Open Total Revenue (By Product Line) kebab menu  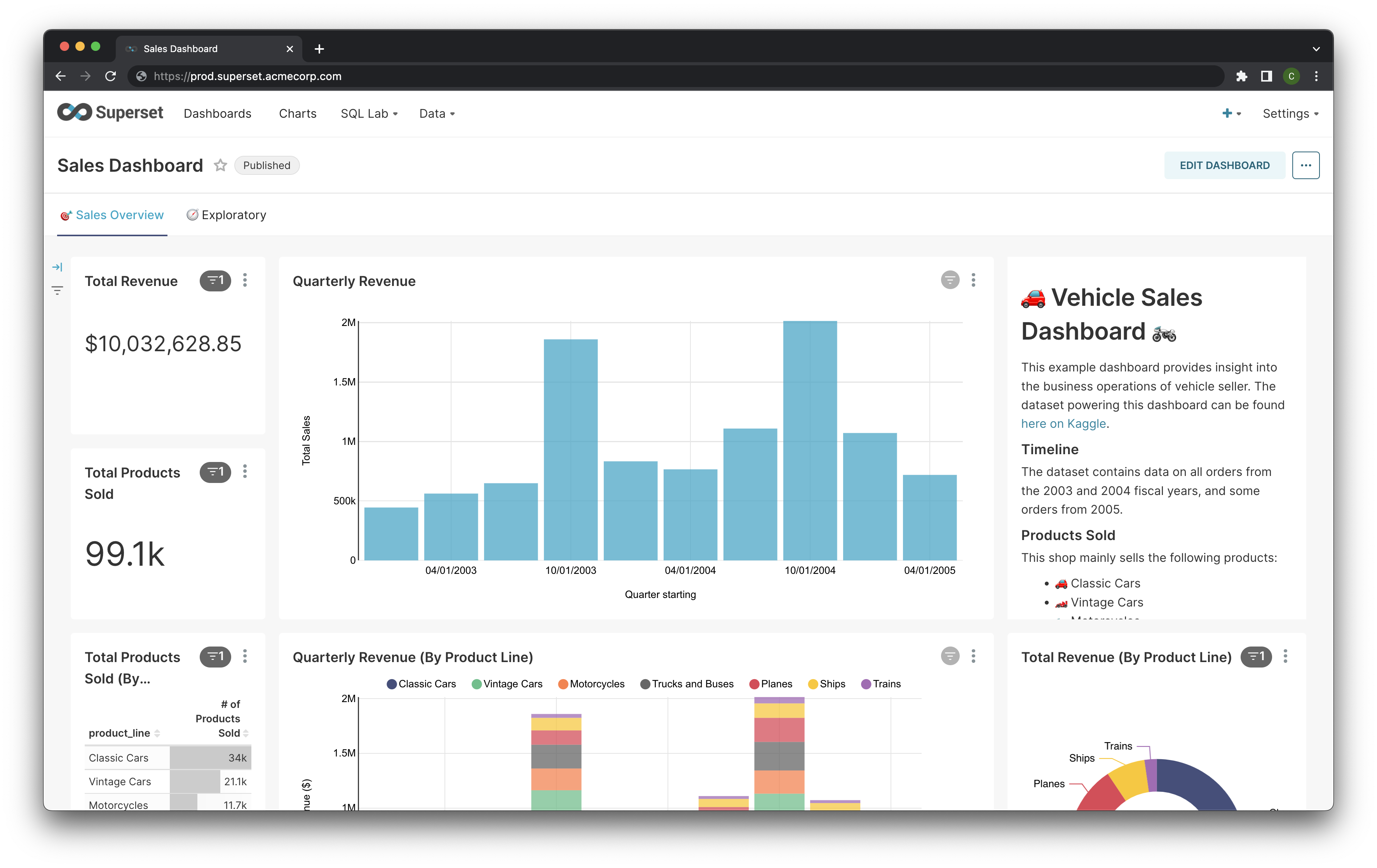[x=1286, y=656]
